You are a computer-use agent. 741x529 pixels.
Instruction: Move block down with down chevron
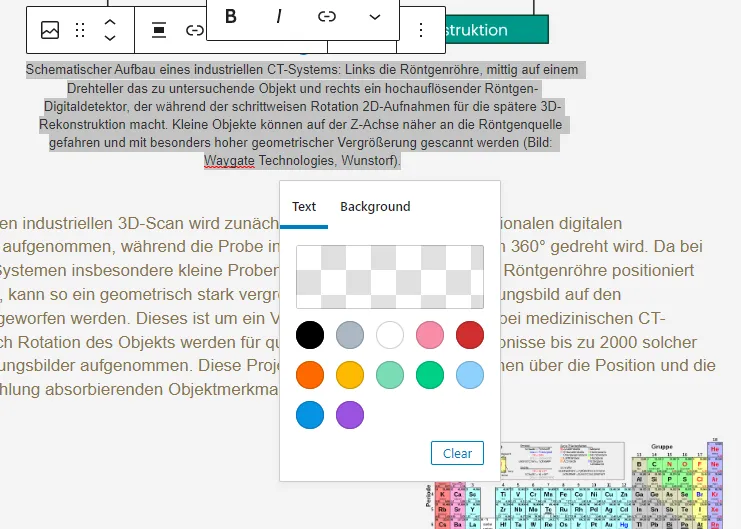coord(110,38)
